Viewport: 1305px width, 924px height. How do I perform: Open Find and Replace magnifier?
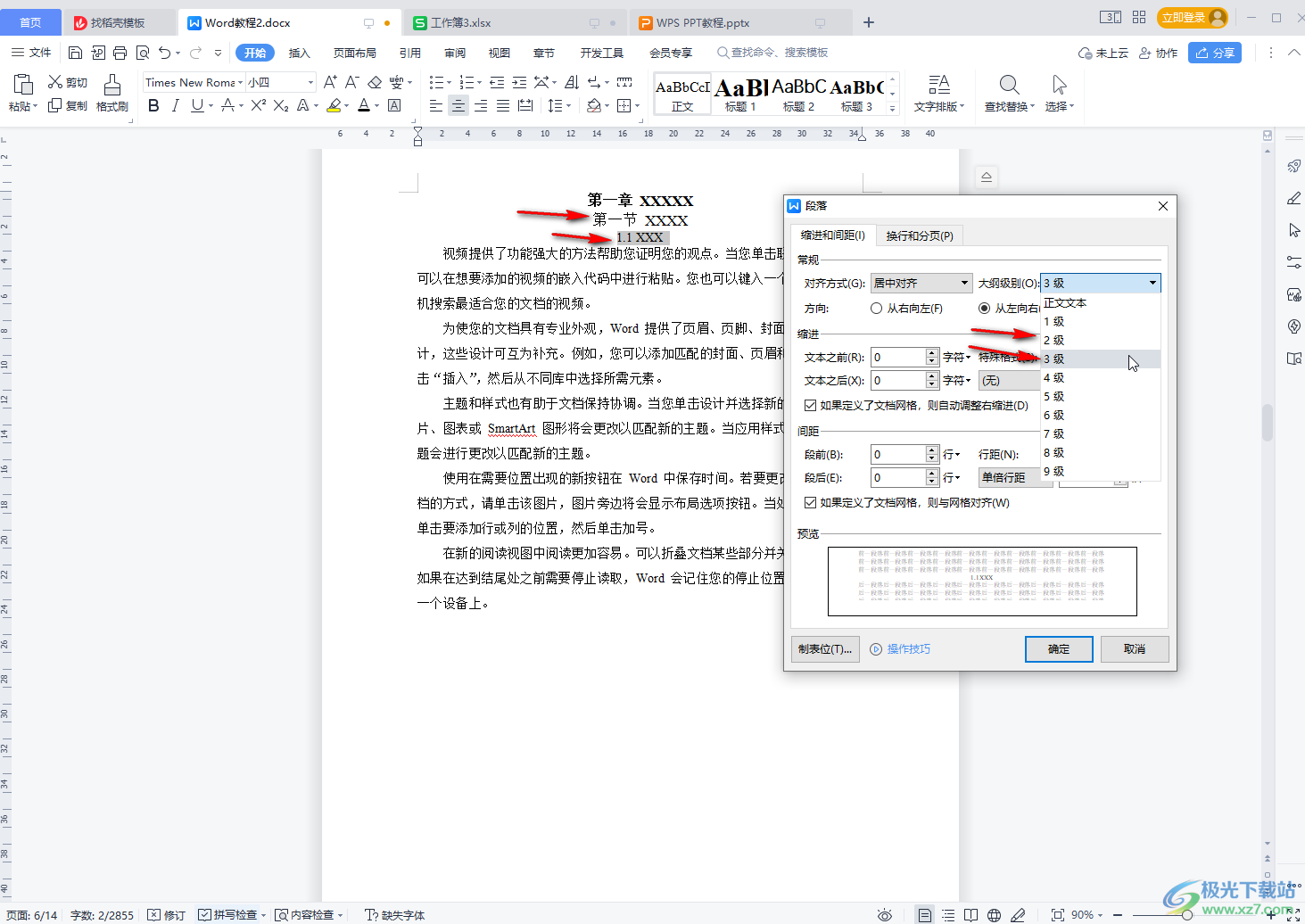[1009, 85]
